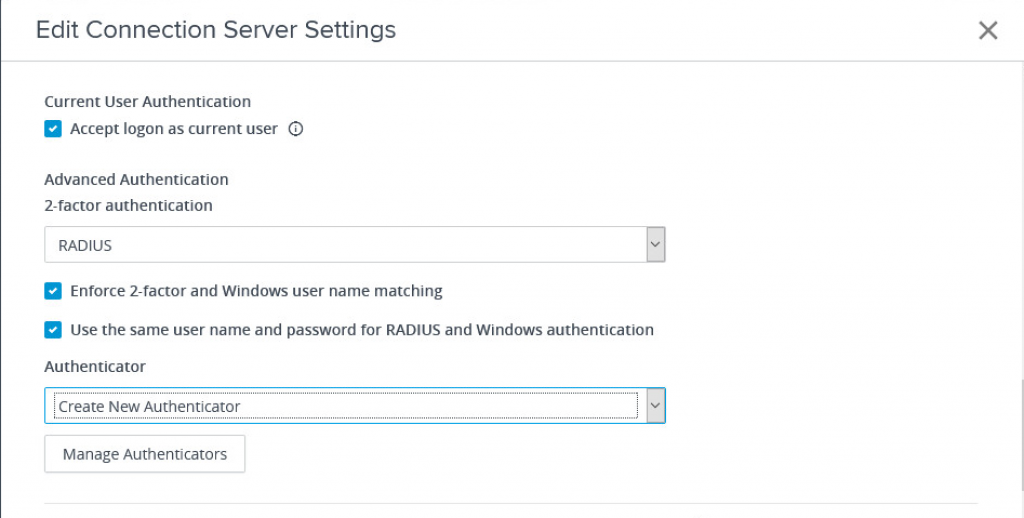Click the Current User Authentication heading
The width and height of the screenshot is (1024, 518).
point(148,101)
